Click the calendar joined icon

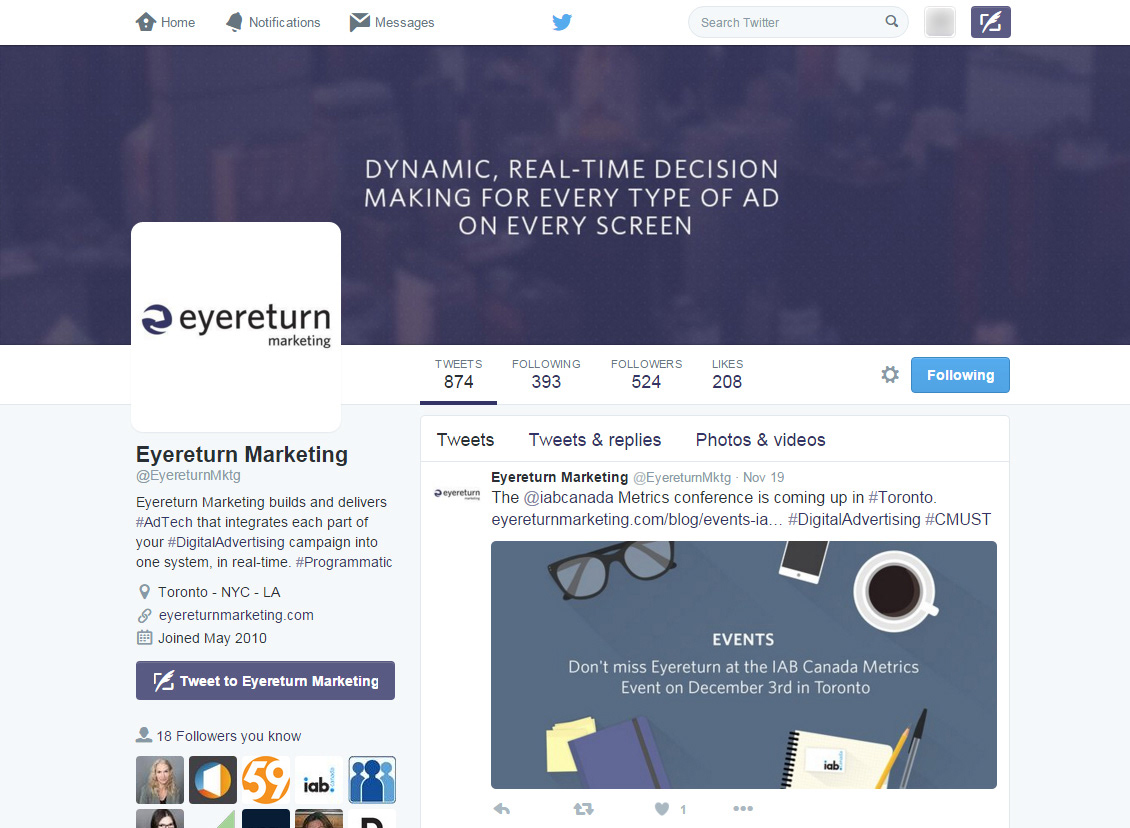coord(144,638)
